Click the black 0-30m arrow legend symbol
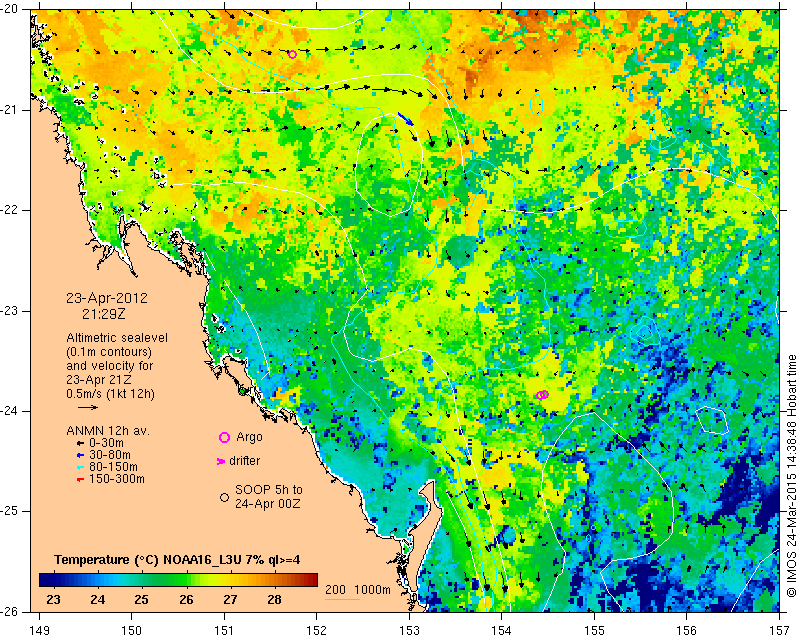Screen dimensions: 800x640 coord(80,444)
